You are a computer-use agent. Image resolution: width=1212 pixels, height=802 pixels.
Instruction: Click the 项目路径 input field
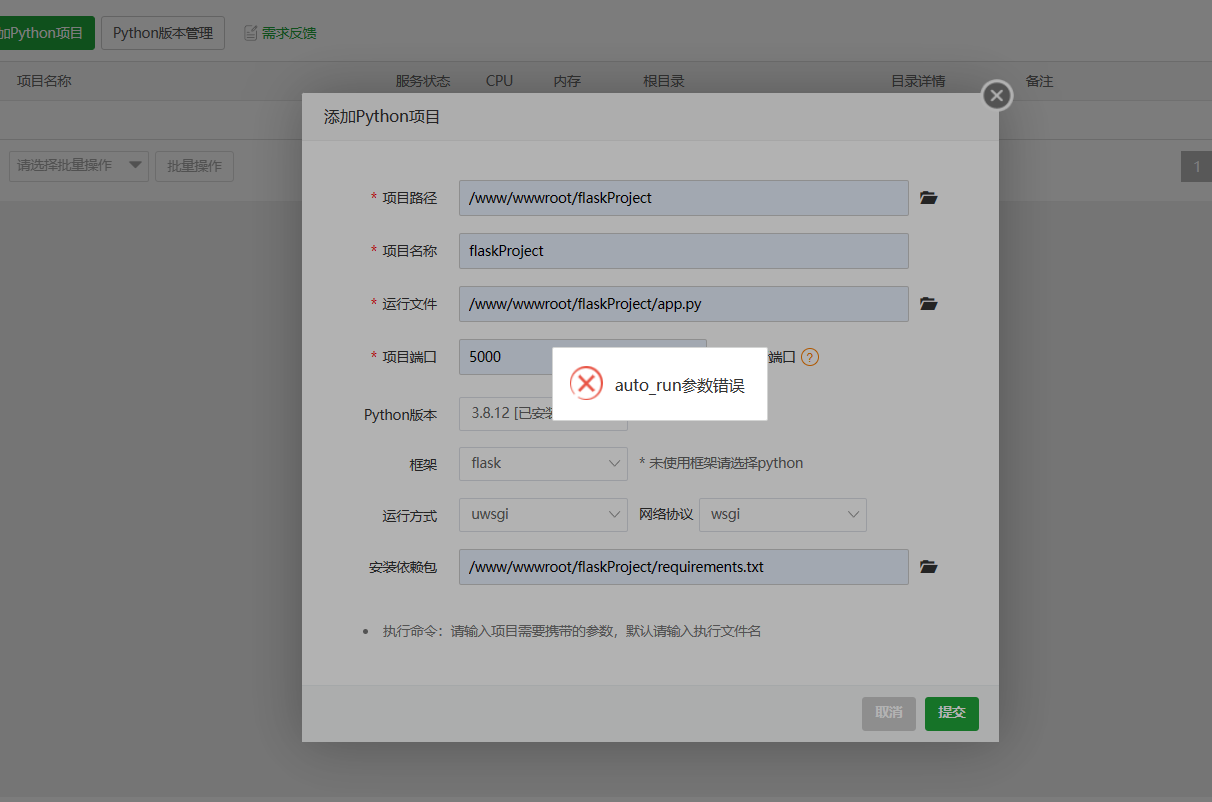683,198
